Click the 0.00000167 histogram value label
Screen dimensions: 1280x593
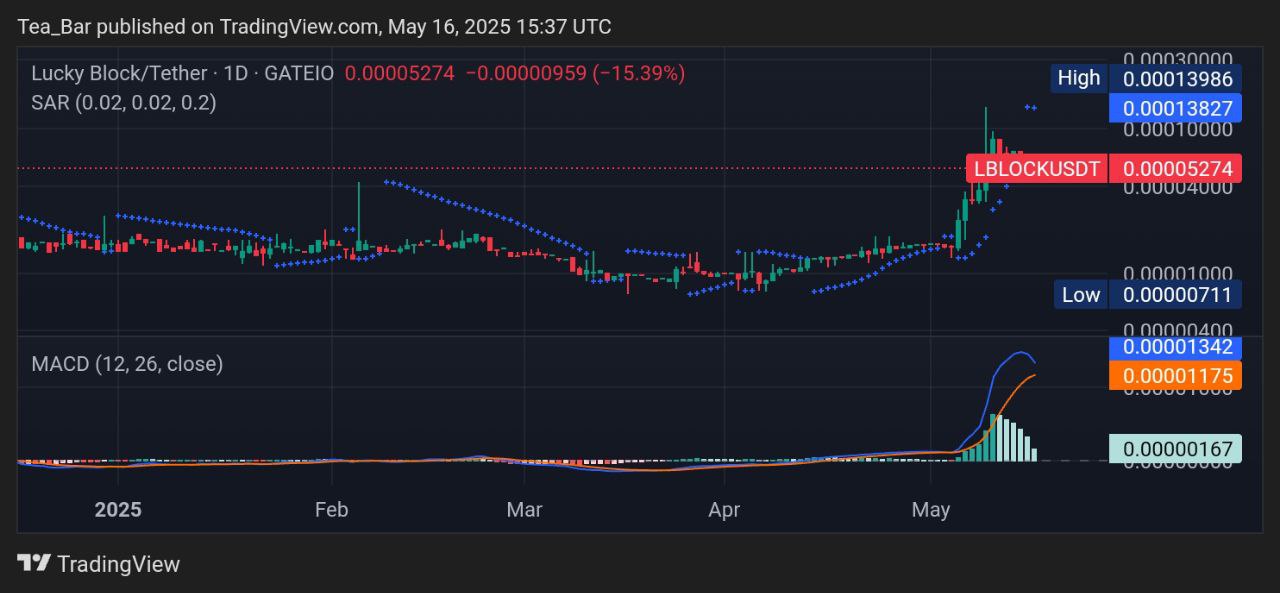tap(1177, 449)
